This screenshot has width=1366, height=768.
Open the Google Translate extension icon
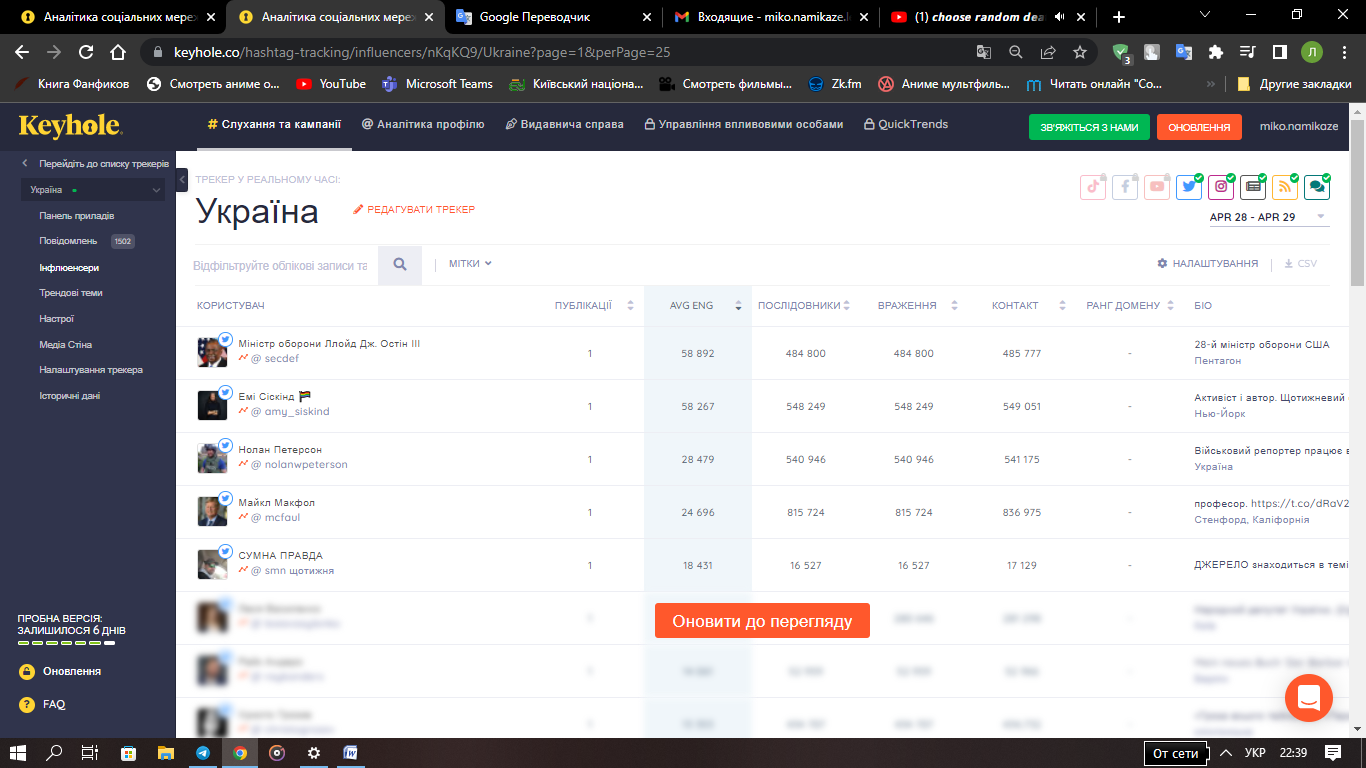point(1184,52)
